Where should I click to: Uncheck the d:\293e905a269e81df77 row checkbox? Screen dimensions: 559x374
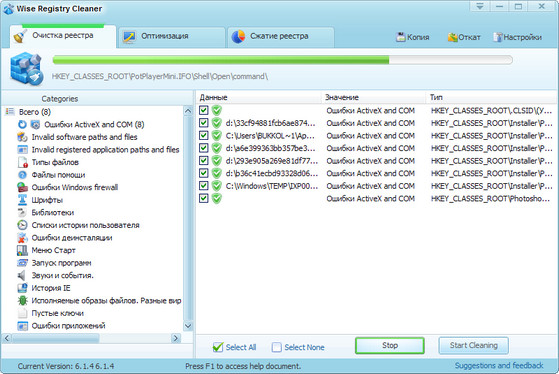pyautogui.click(x=204, y=160)
